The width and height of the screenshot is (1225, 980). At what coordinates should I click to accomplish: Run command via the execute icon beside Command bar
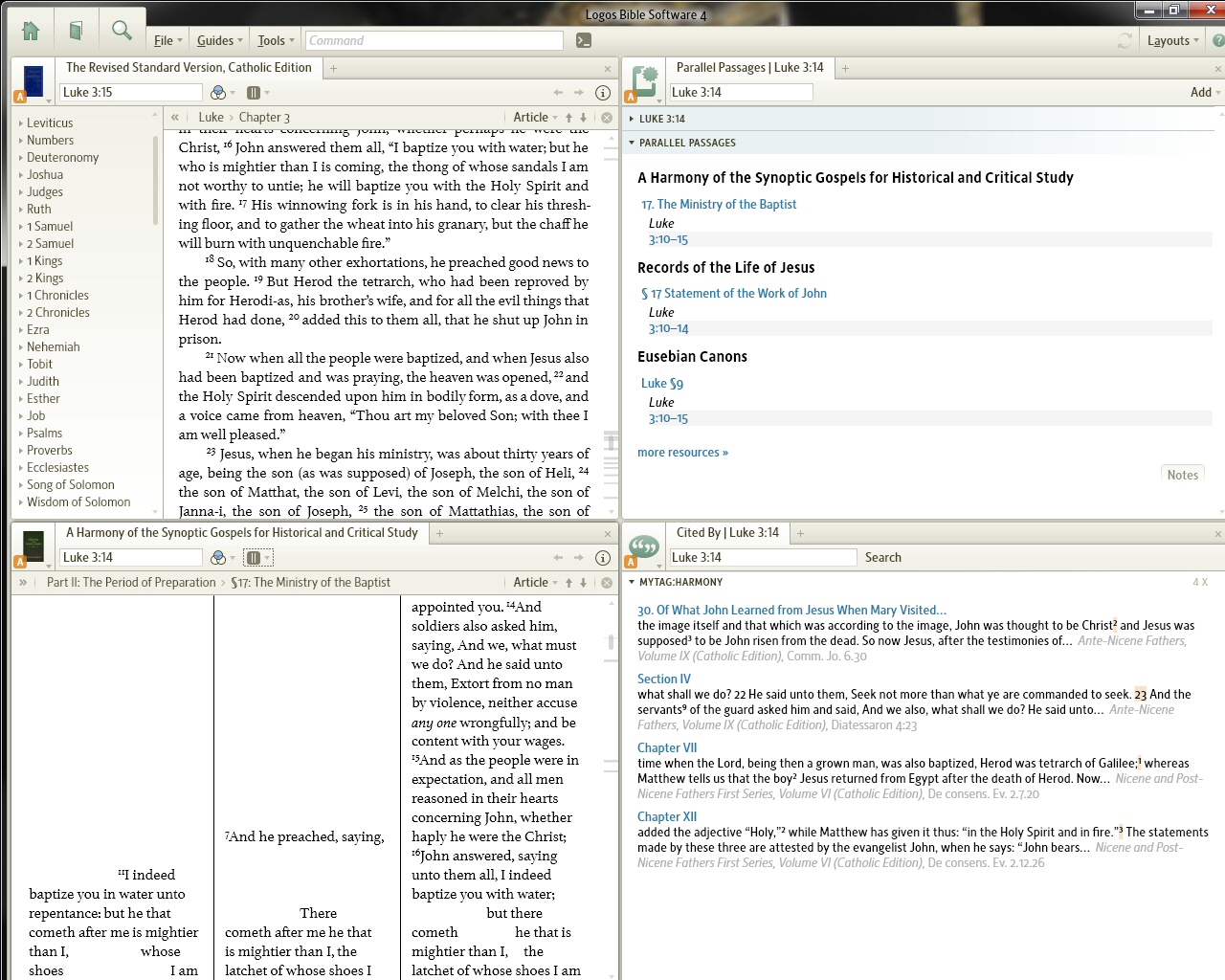pos(582,40)
